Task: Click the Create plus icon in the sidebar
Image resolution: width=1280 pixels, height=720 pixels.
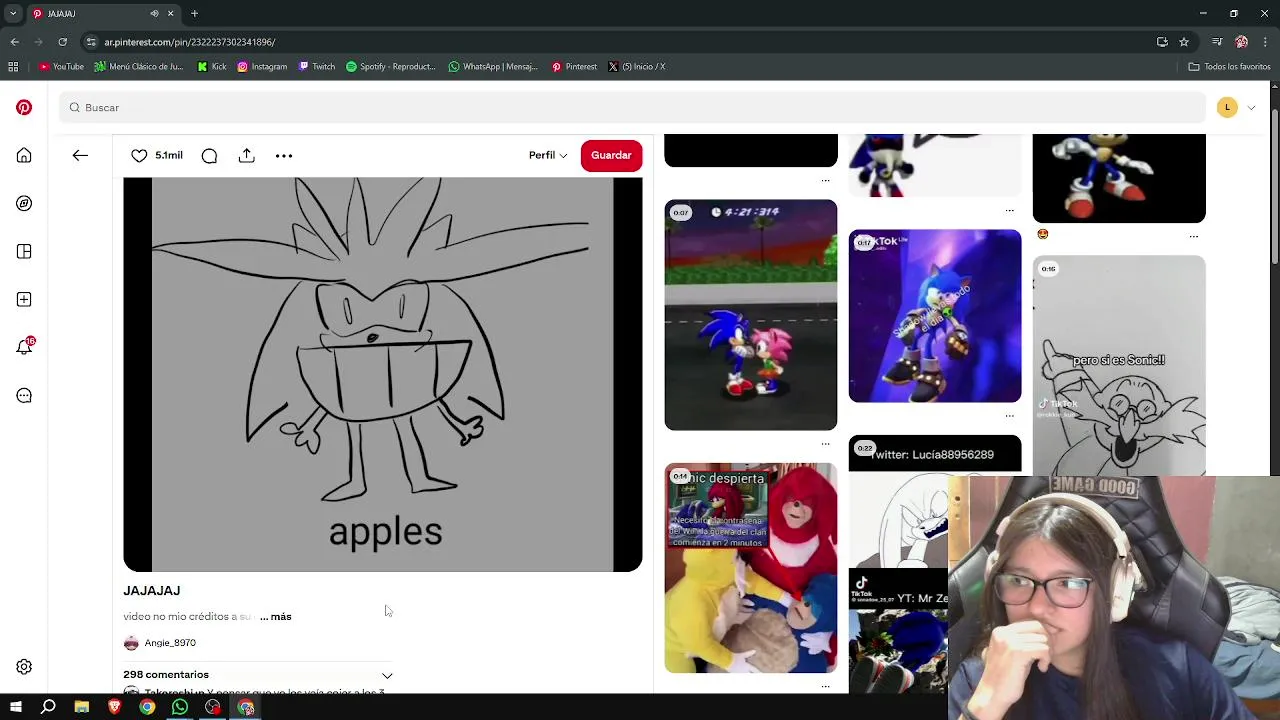Action: click(x=24, y=299)
